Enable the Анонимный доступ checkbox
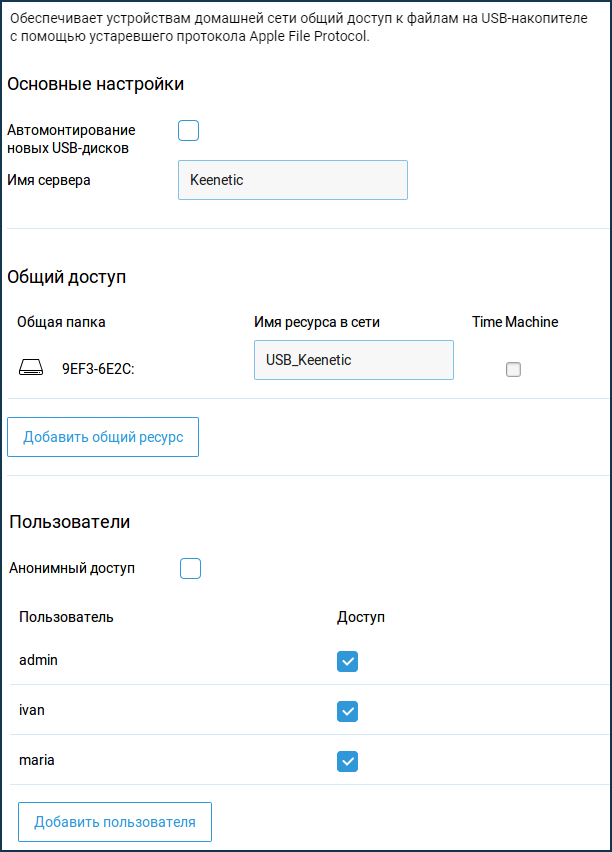The image size is (612, 852). click(190, 568)
